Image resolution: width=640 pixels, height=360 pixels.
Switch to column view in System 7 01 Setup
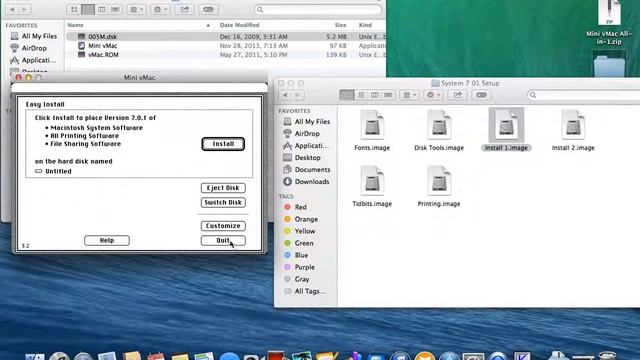pyautogui.click(x=374, y=95)
